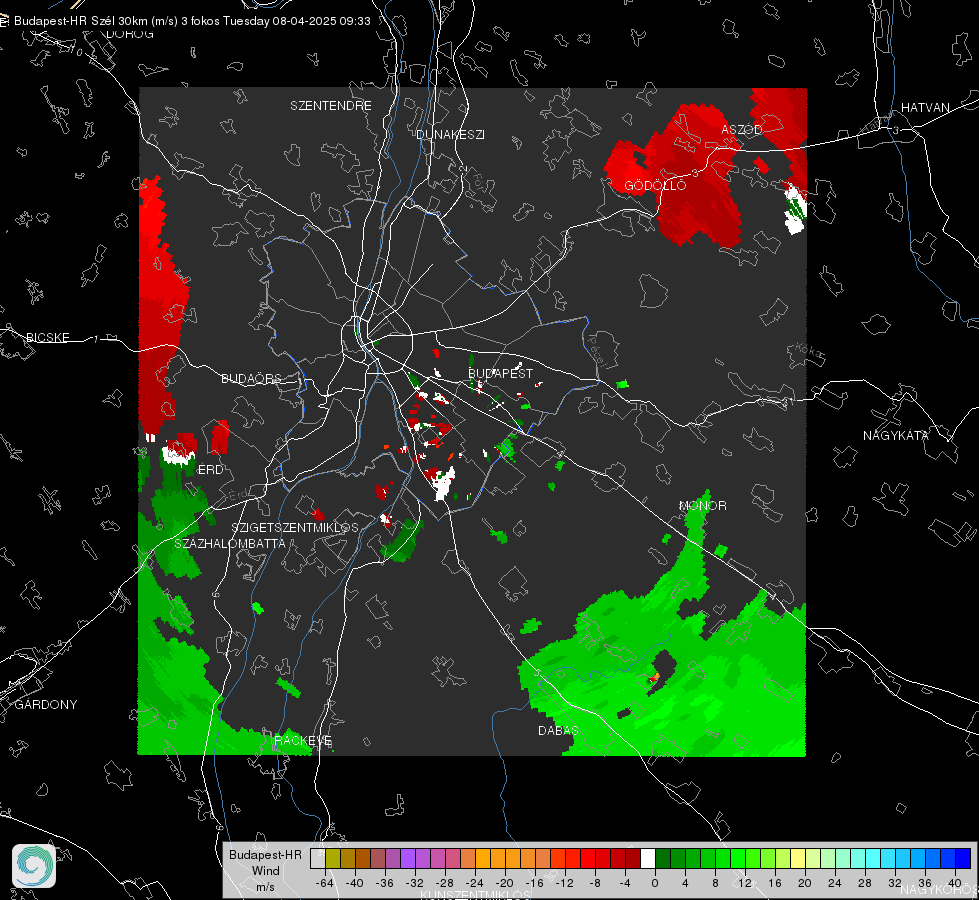
Task: Select the -40 value on the legend scale
Action: click(x=355, y=883)
